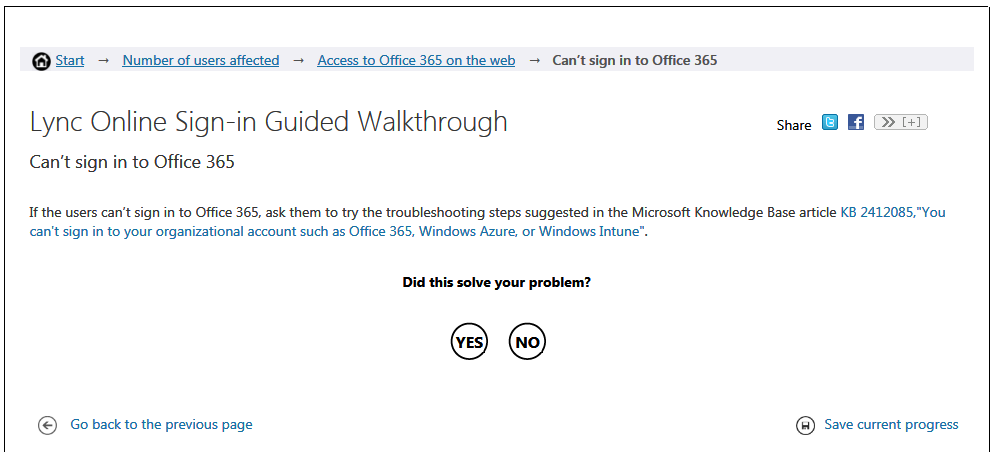Click the Can't sign in to Office 365 subheading
995x452 pixels.
point(132,161)
